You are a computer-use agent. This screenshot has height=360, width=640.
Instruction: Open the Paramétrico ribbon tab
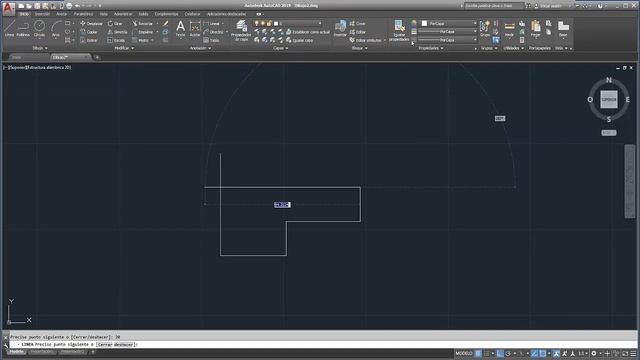coord(83,14)
